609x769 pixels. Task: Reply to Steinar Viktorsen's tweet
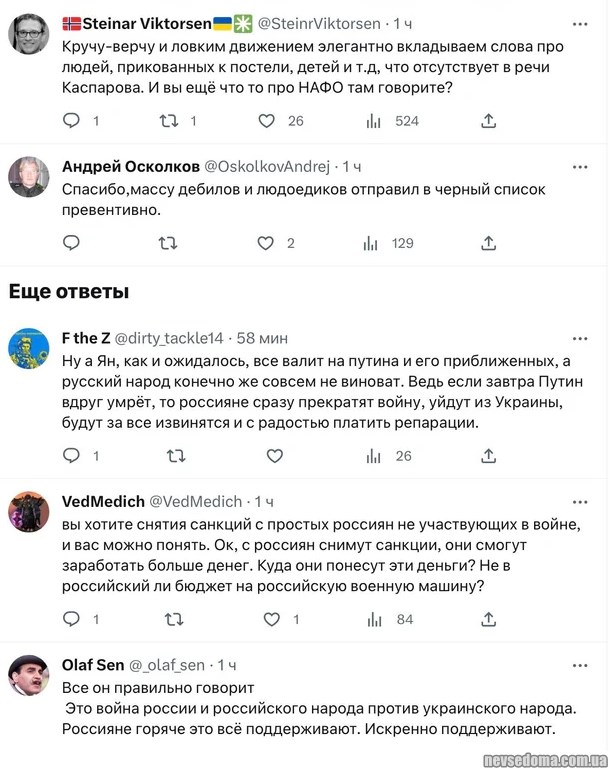[72, 121]
